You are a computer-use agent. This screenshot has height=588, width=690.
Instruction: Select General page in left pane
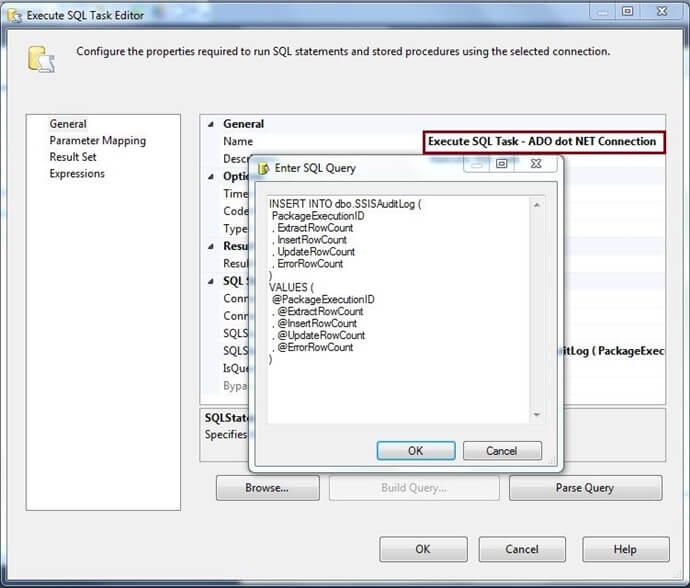pyautogui.click(x=68, y=124)
